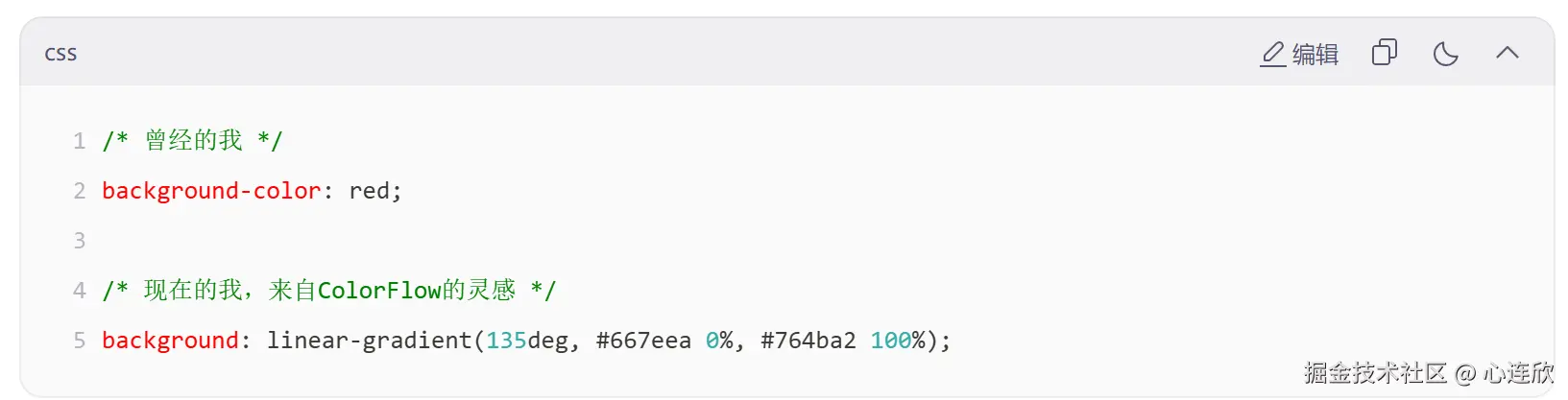1568x400 pixels.
Task: Click the 掘金技术社区 watermark text
Action: 1374,373
